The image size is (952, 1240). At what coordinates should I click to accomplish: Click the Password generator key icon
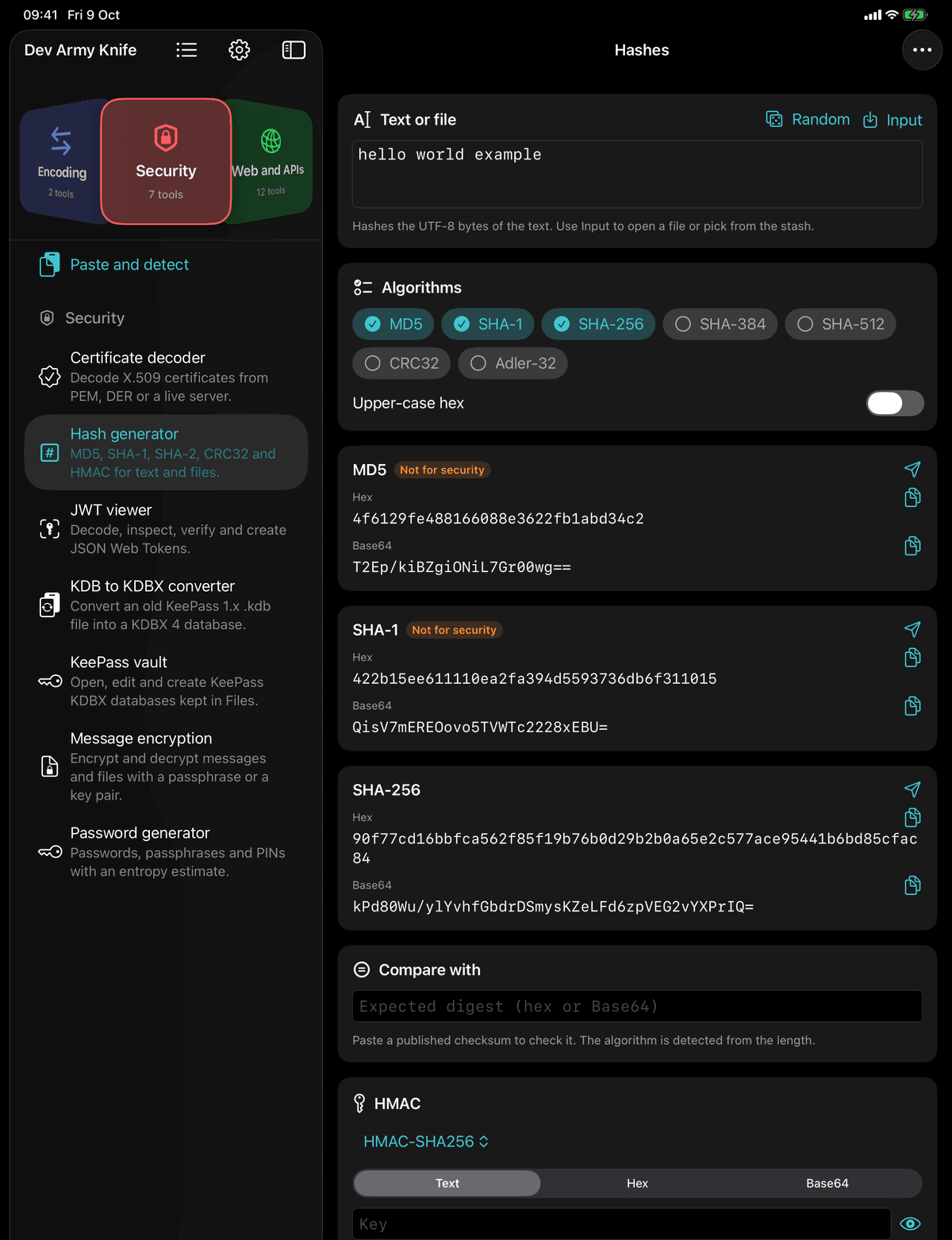click(x=49, y=851)
